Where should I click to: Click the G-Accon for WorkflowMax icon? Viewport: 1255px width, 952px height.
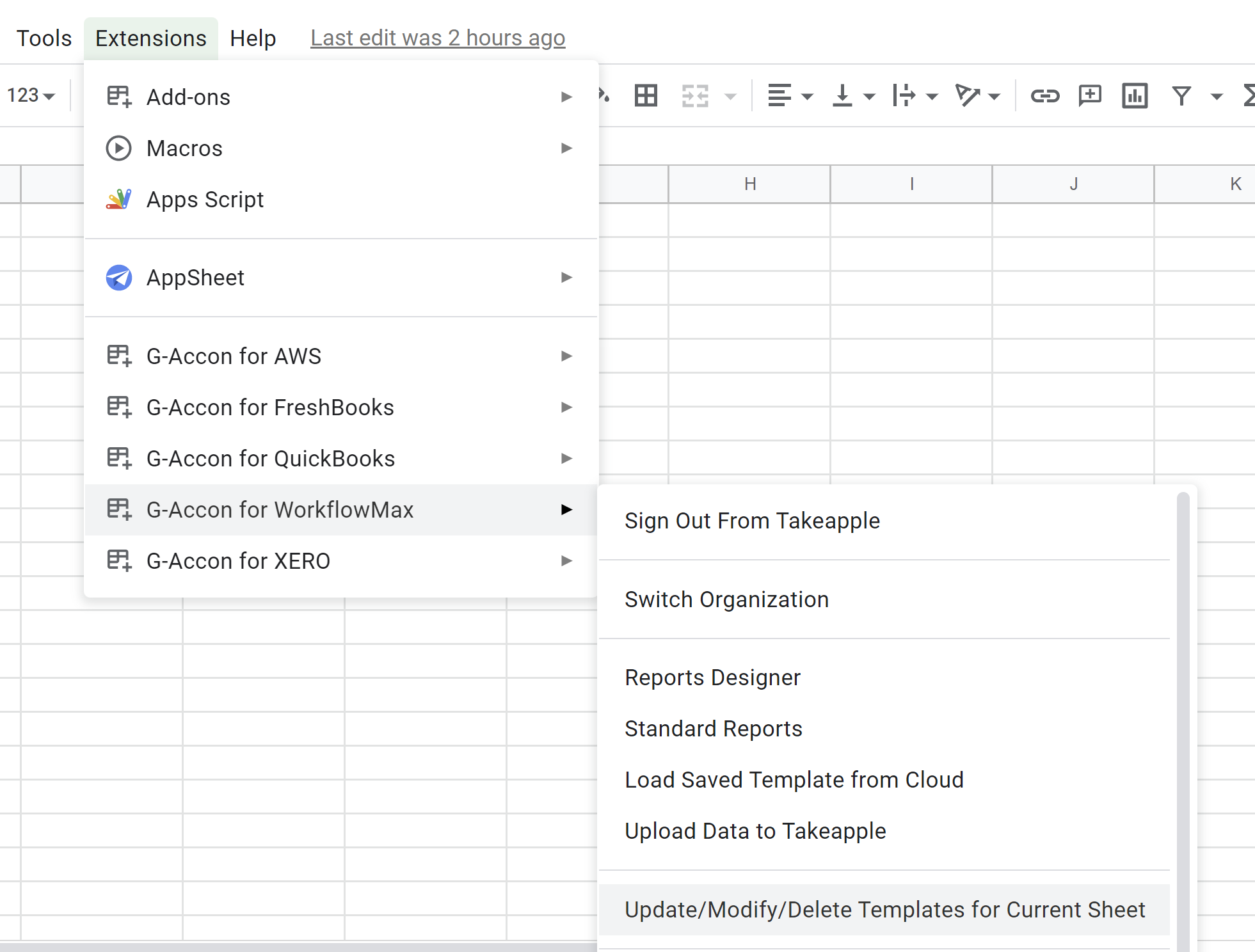click(119, 510)
